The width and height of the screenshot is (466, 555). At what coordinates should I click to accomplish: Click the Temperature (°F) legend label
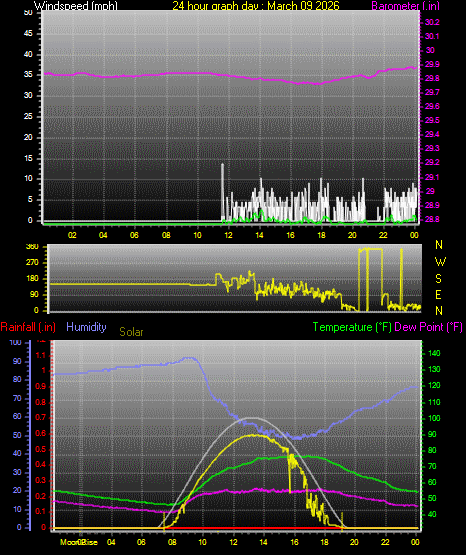[x=352, y=327]
